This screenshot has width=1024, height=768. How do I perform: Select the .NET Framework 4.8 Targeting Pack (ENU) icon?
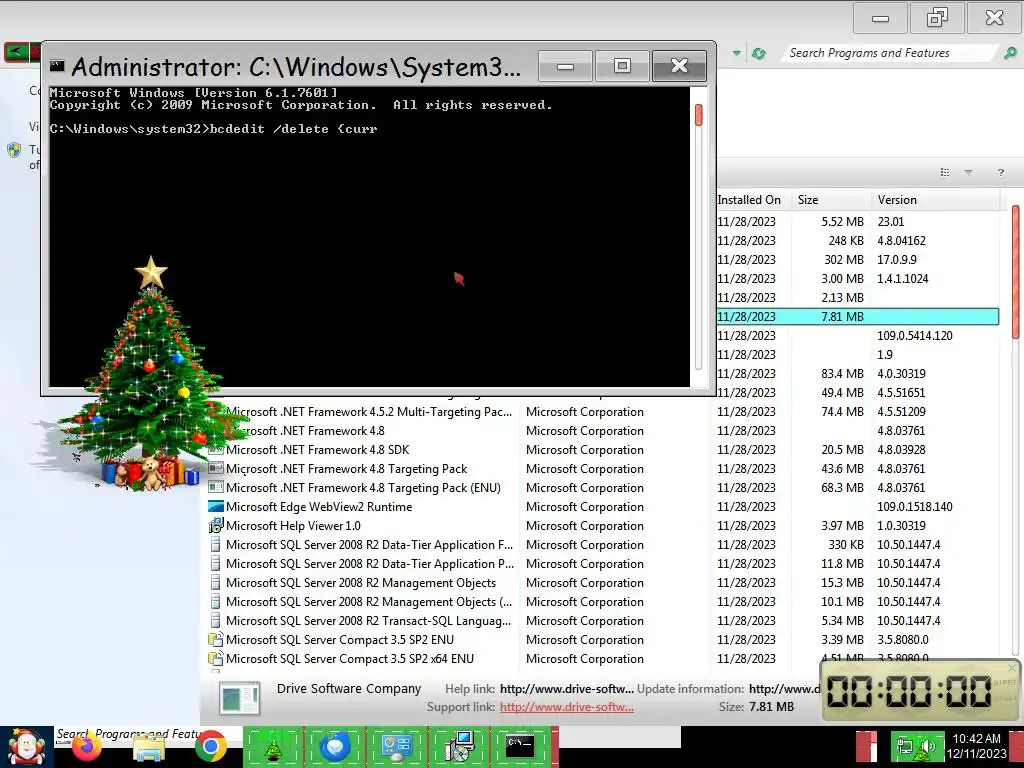pyautogui.click(x=216, y=487)
